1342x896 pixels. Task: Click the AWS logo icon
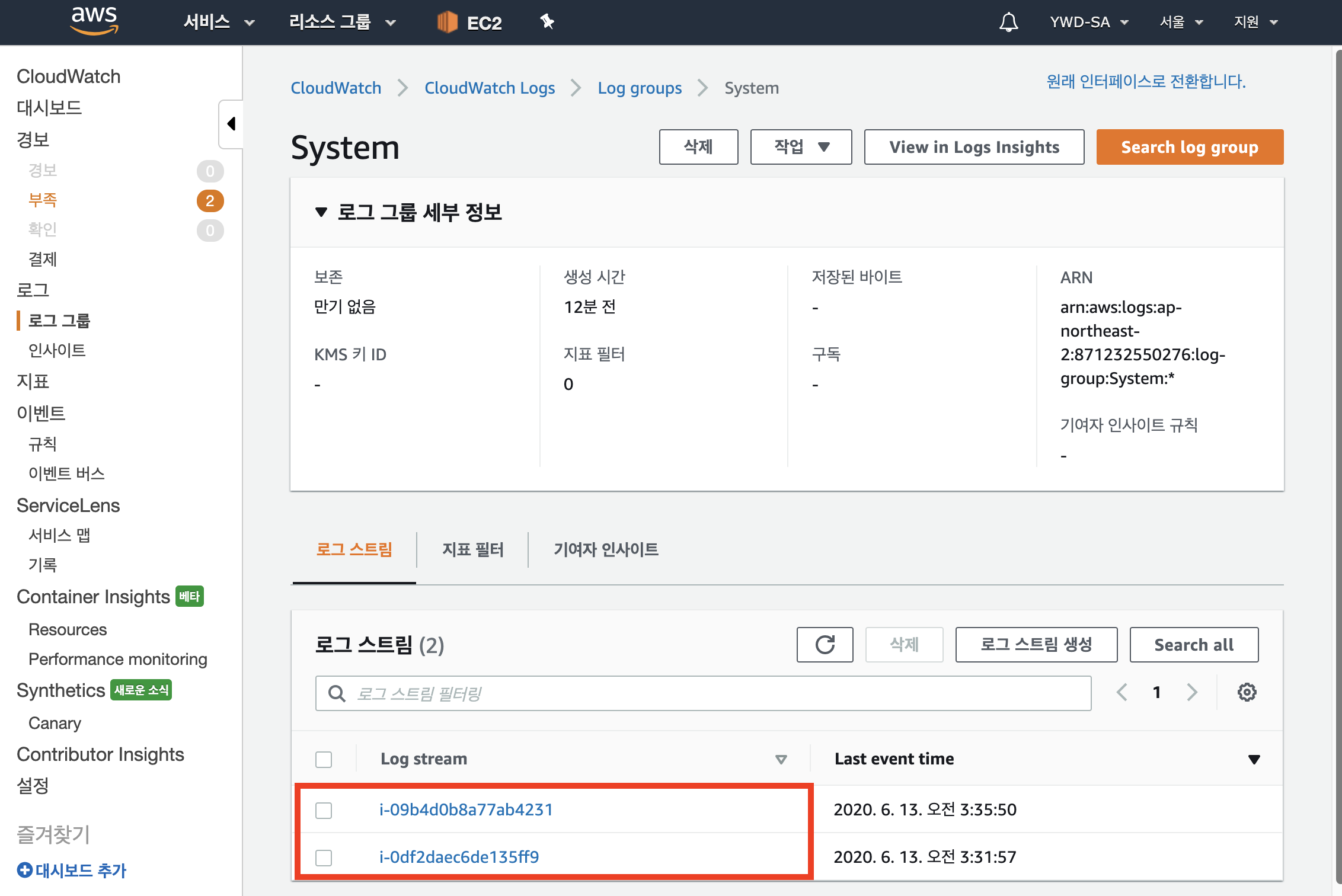click(94, 21)
